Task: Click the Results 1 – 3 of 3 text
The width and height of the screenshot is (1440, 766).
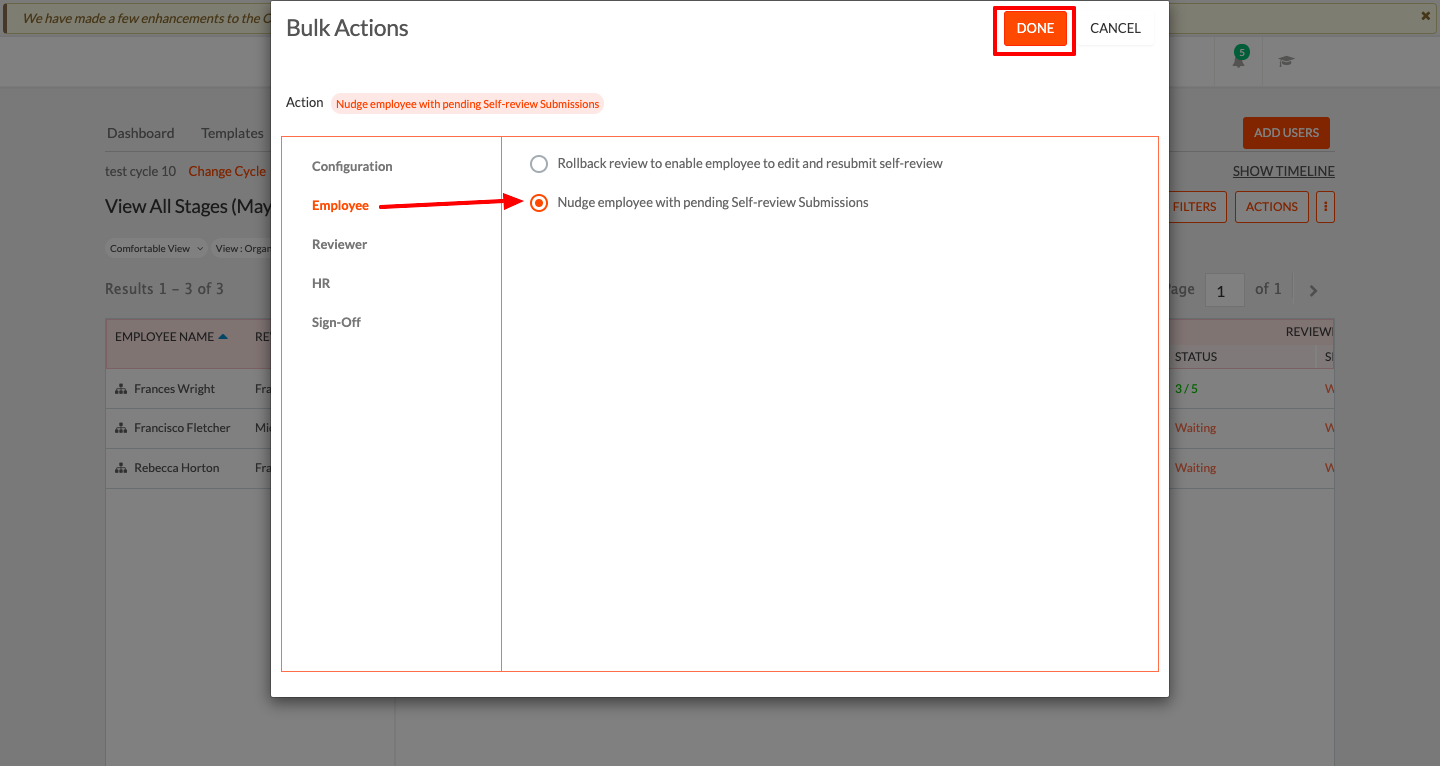Action: tap(164, 289)
